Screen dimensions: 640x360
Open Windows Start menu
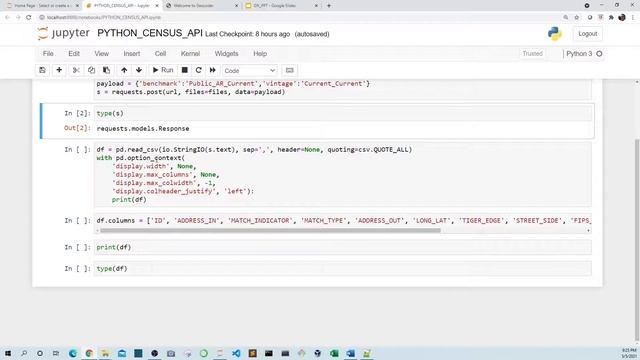click(7, 353)
